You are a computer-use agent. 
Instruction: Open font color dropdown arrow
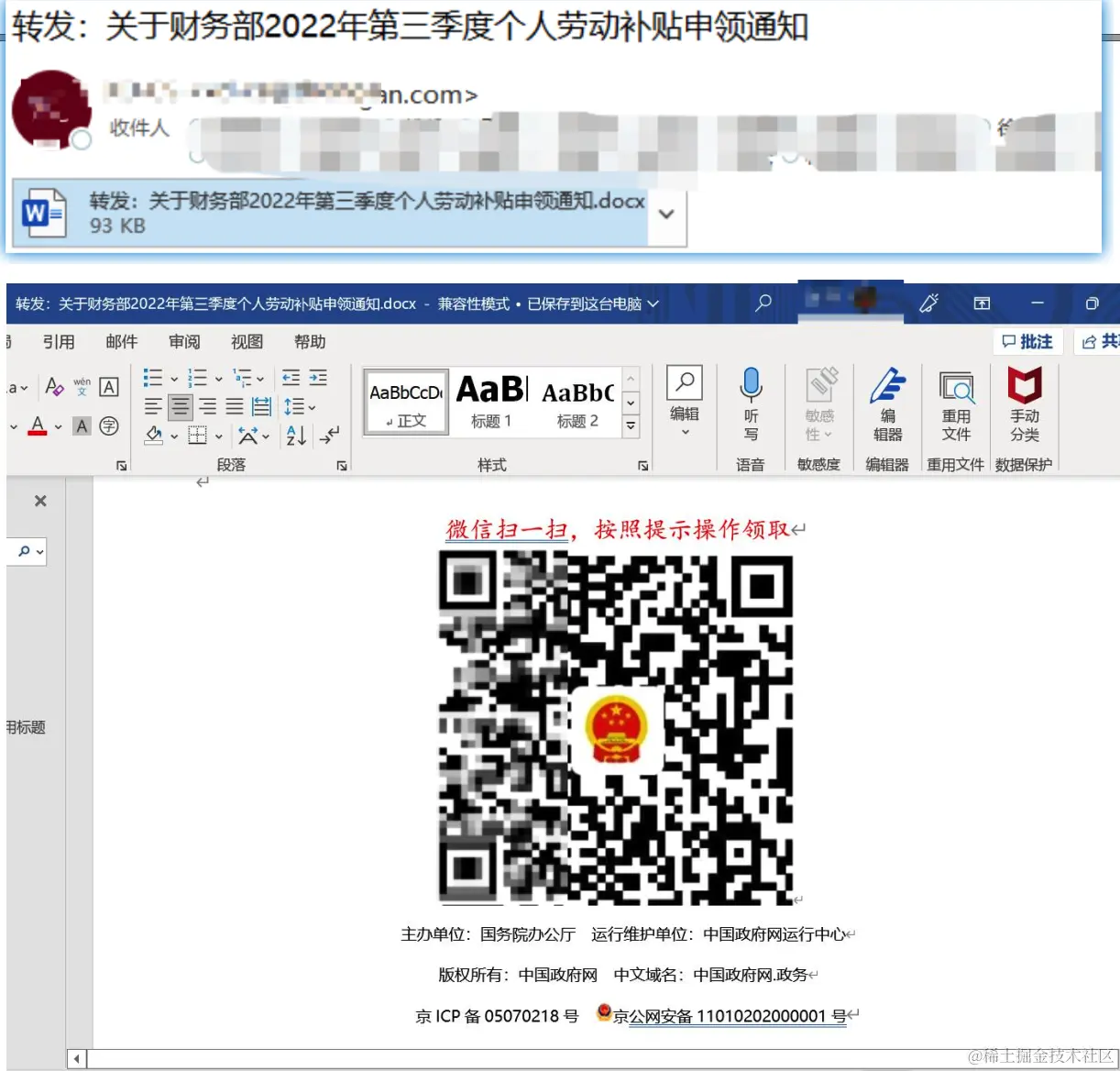(x=58, y=426)
